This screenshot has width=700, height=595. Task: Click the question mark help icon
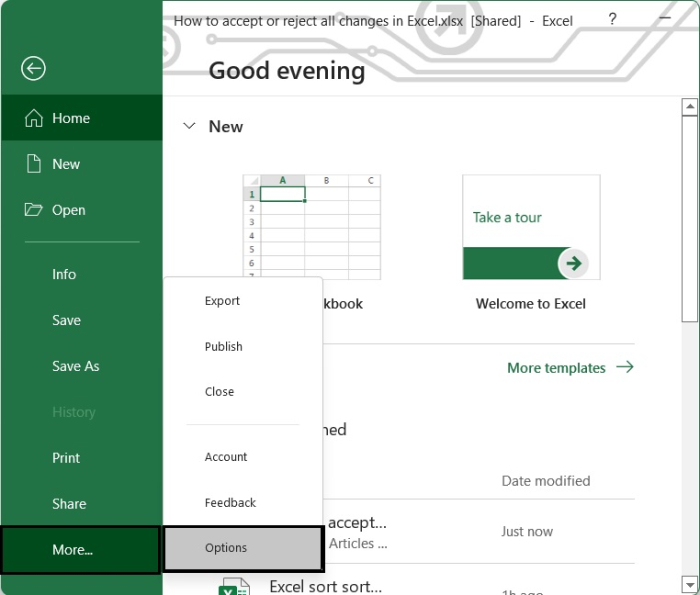pos(612,19)
